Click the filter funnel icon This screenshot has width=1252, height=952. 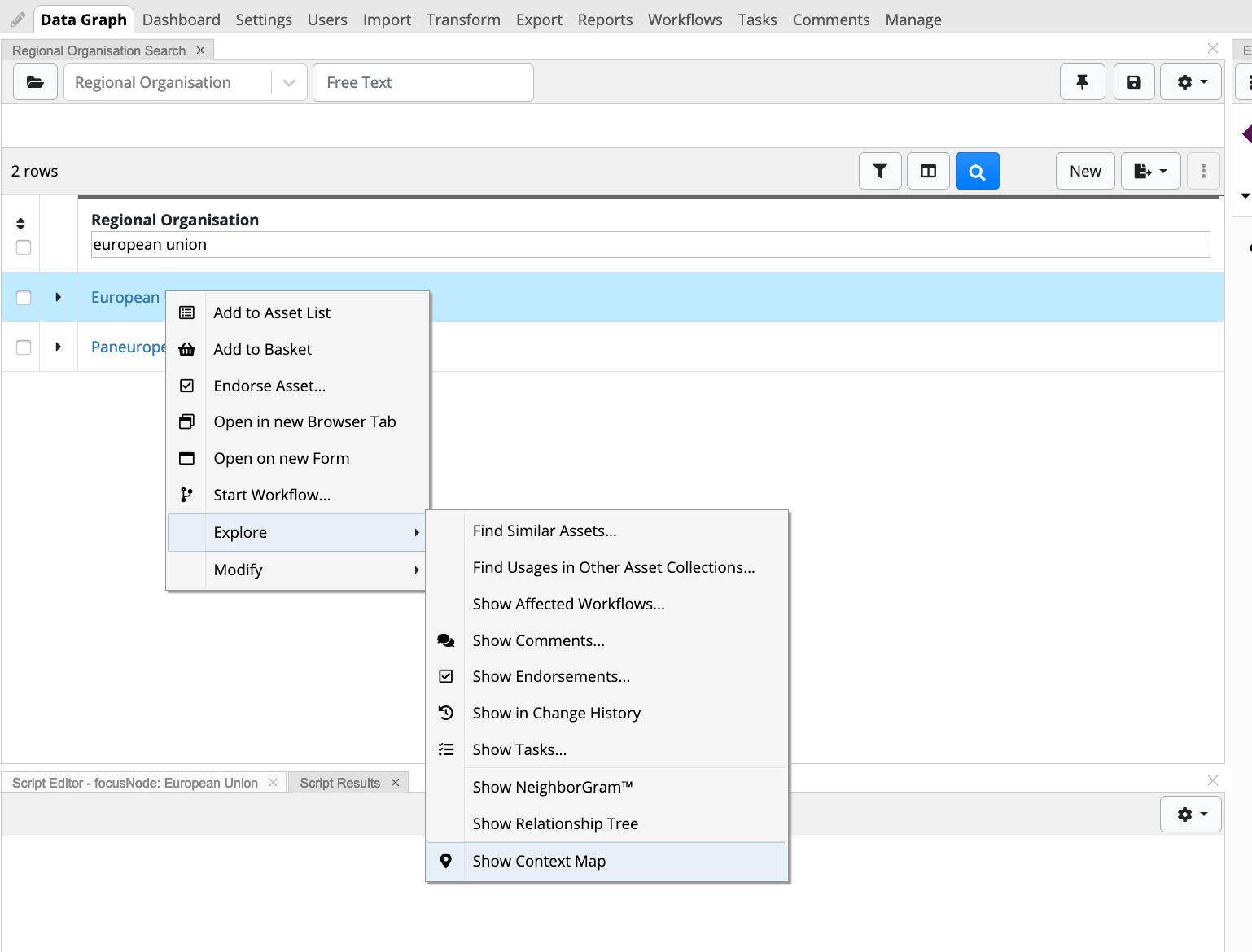click(880, 171)
